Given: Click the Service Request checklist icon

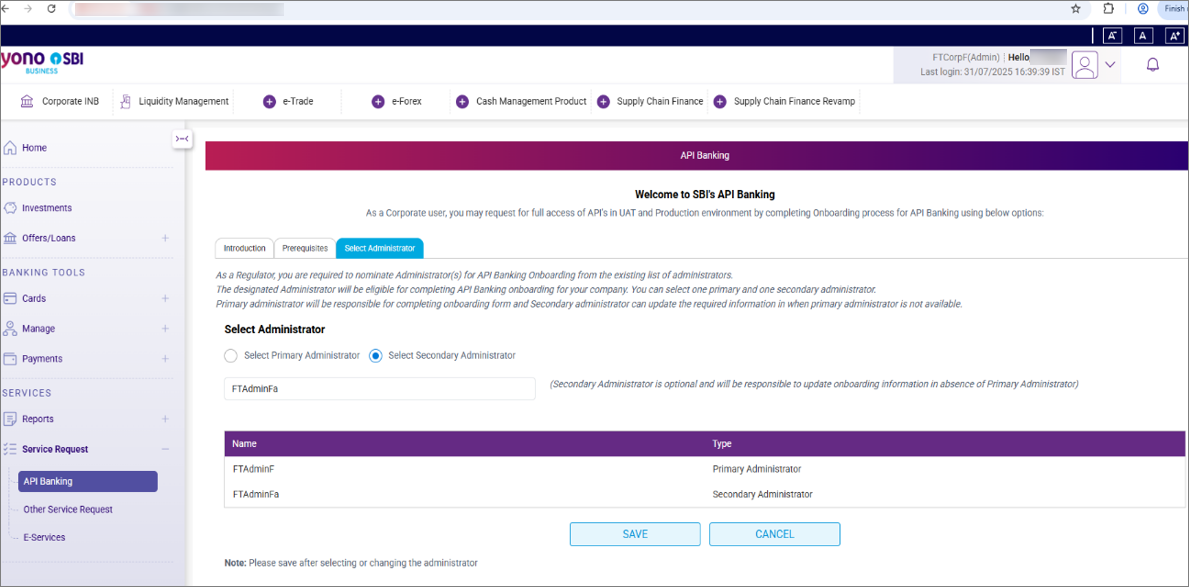Looking at the screenshot, I should tap(11, 449).
